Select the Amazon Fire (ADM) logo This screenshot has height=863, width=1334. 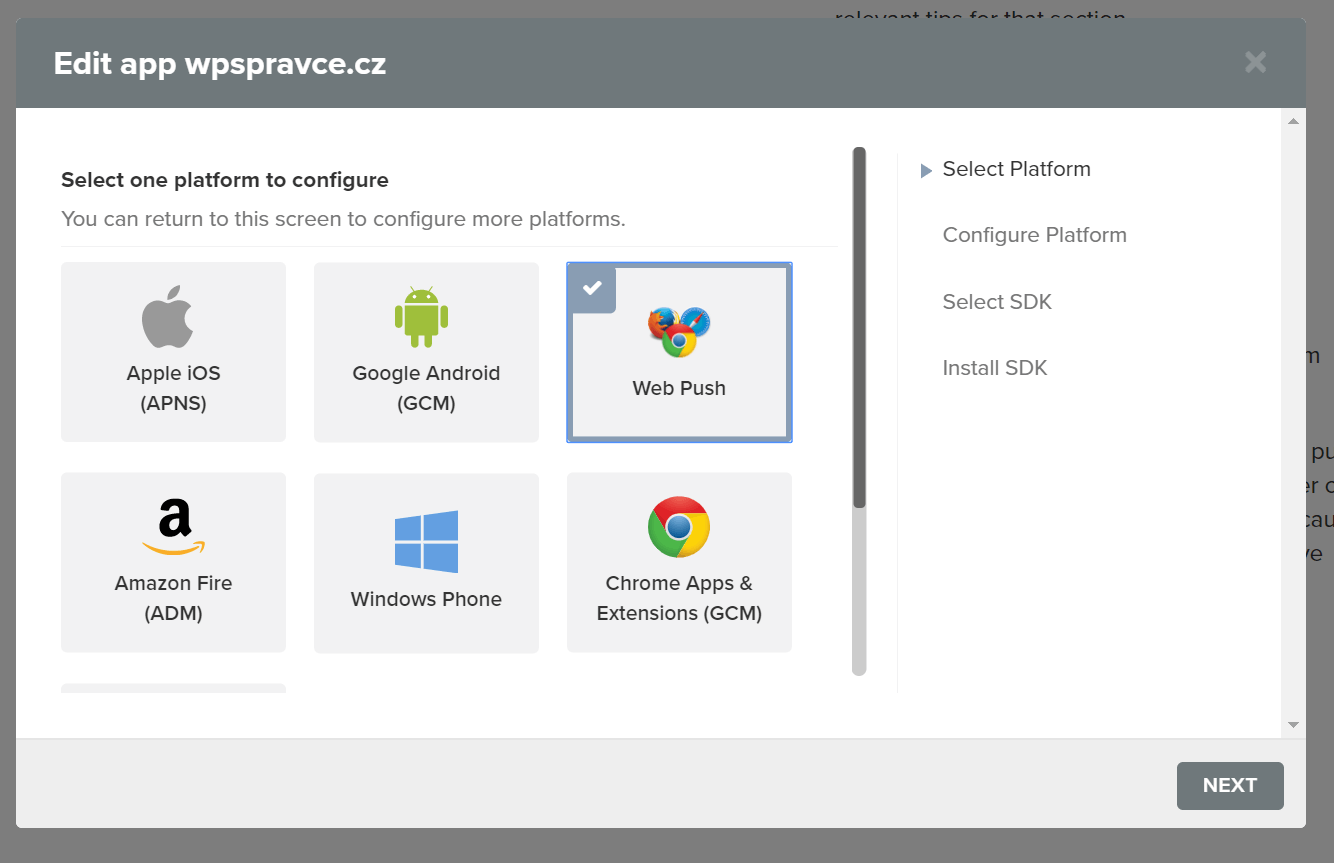click(x=174, y=527)
